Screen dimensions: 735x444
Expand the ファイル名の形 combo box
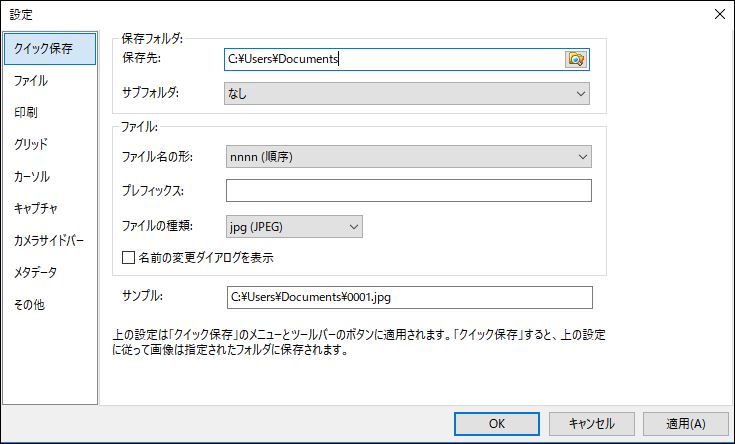click(408, 157)
